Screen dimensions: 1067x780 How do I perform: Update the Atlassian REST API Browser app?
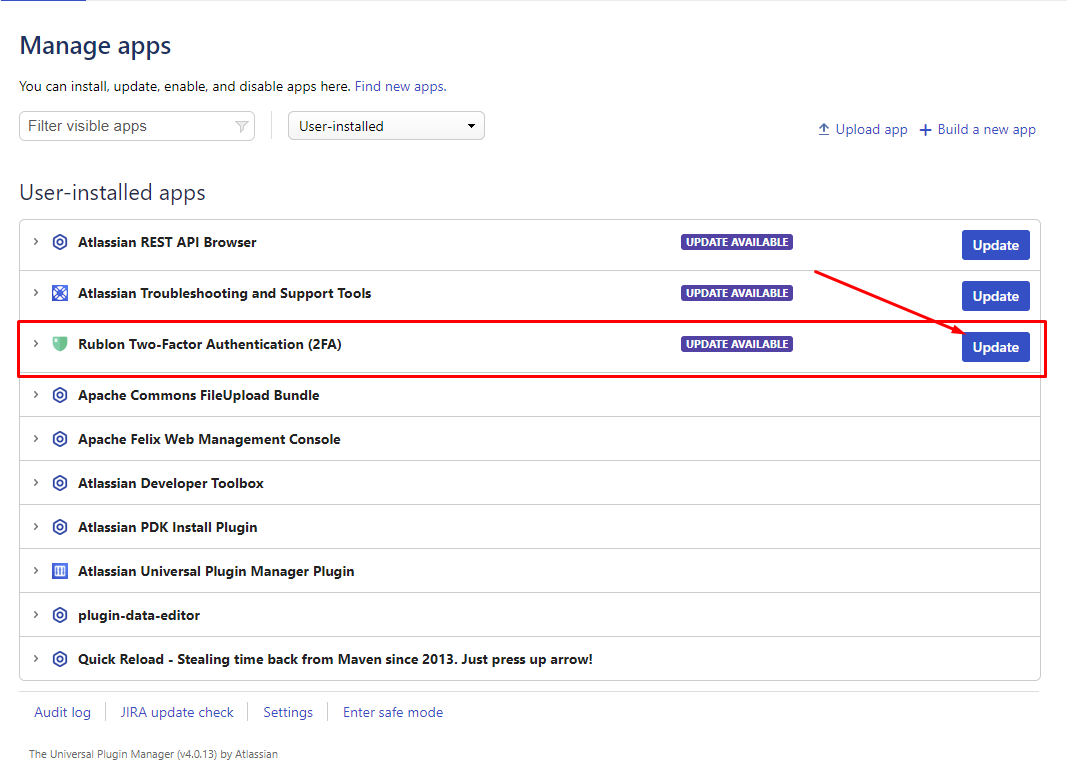point(995,245)
